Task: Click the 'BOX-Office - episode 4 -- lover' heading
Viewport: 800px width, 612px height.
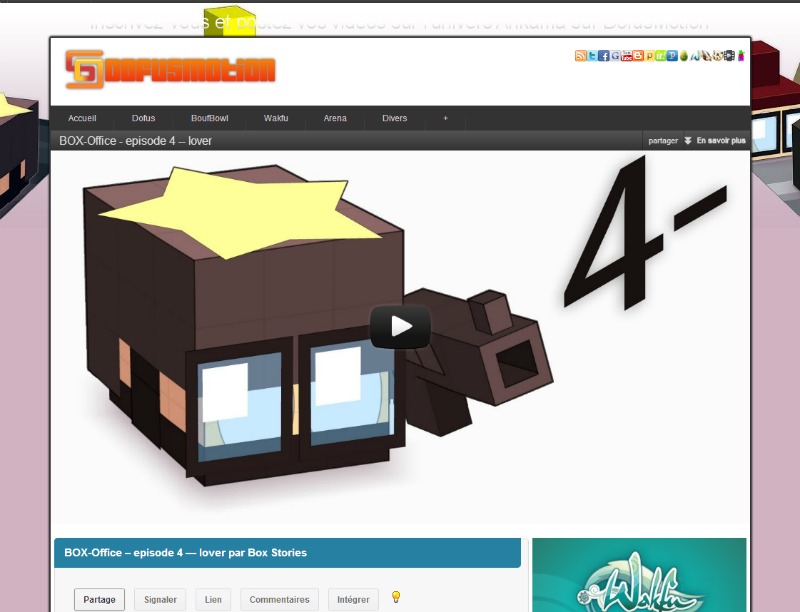Action: [135, 141]
